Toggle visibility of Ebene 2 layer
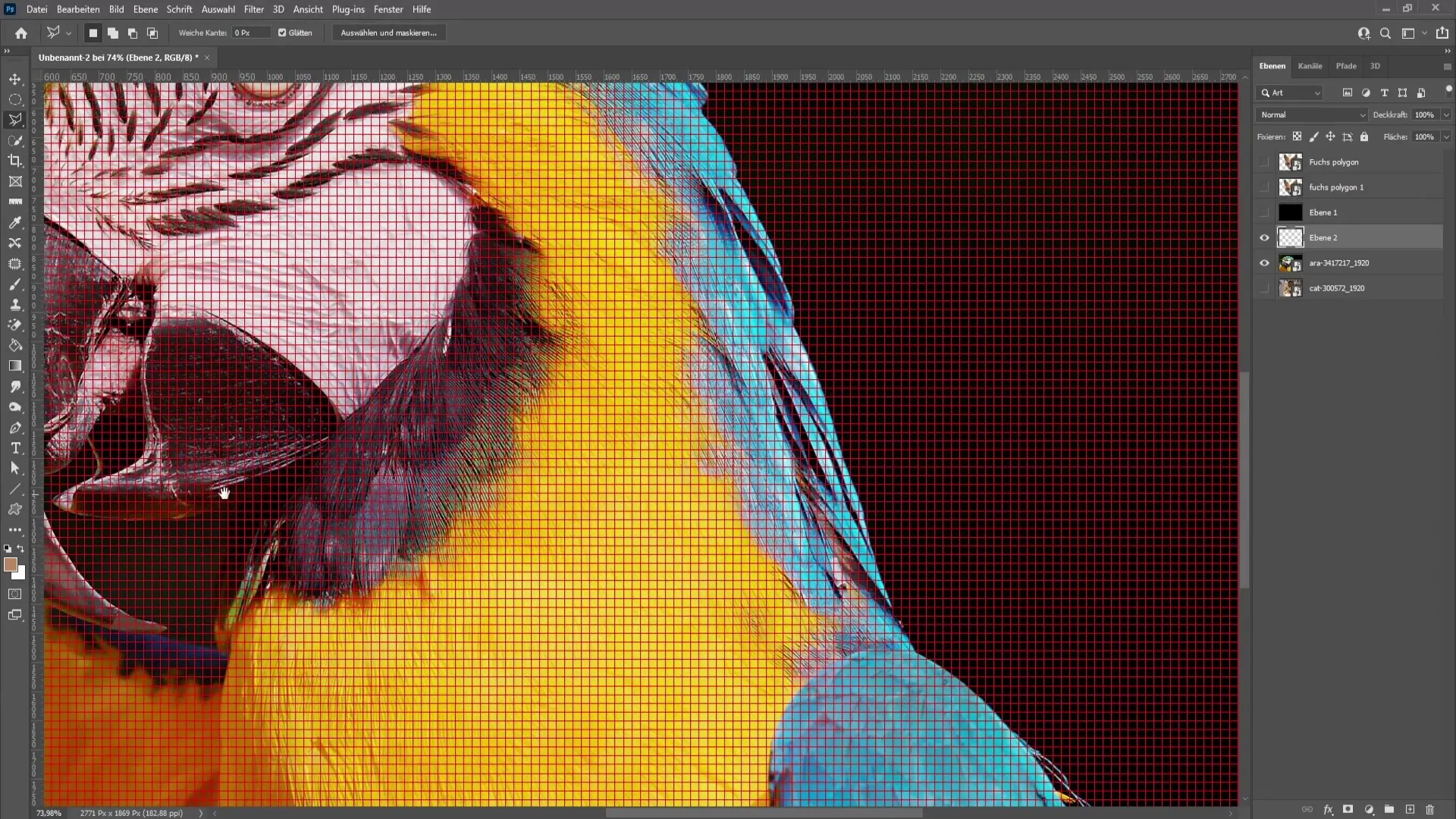 tap(1265, 237)
